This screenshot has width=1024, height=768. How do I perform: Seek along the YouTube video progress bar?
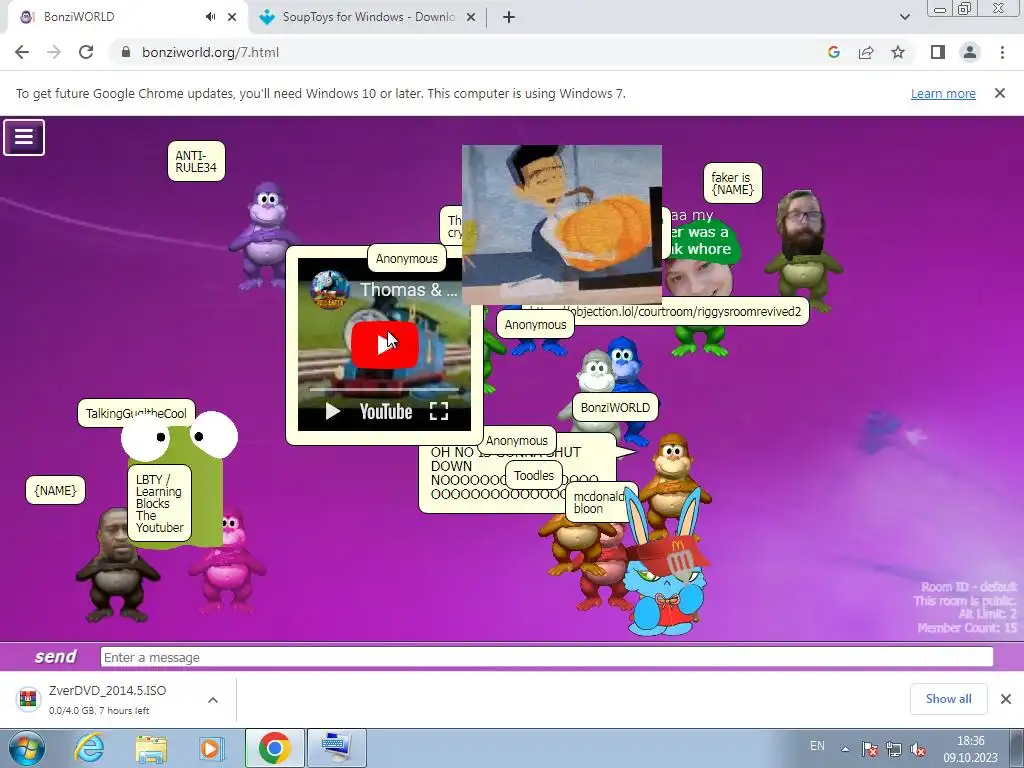pos(386,389)
